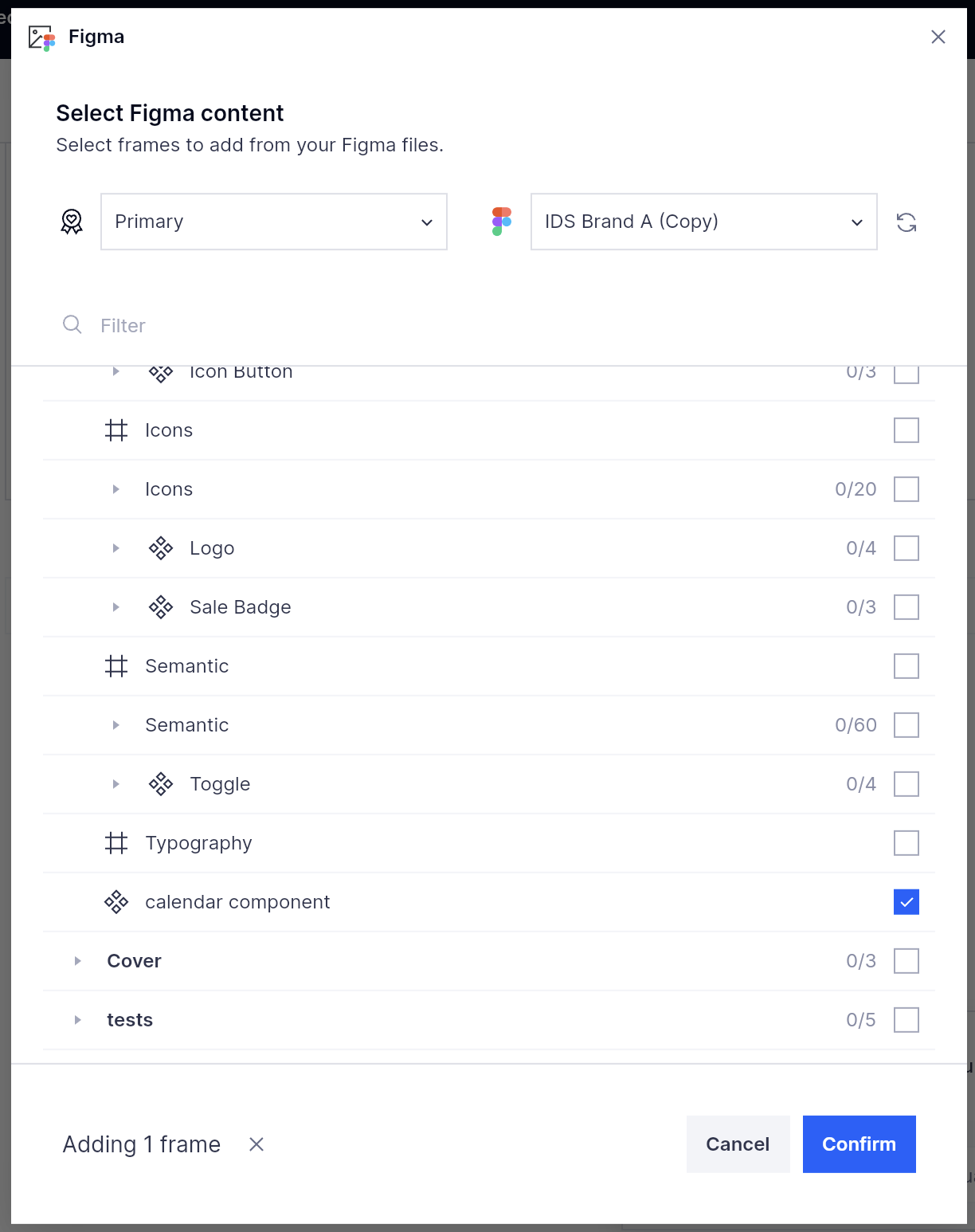Image resolution: width=975 pixels, height=1232 pixels.
Task: Check the Sale Badge checkbox
Action: (x=906, y=606)
